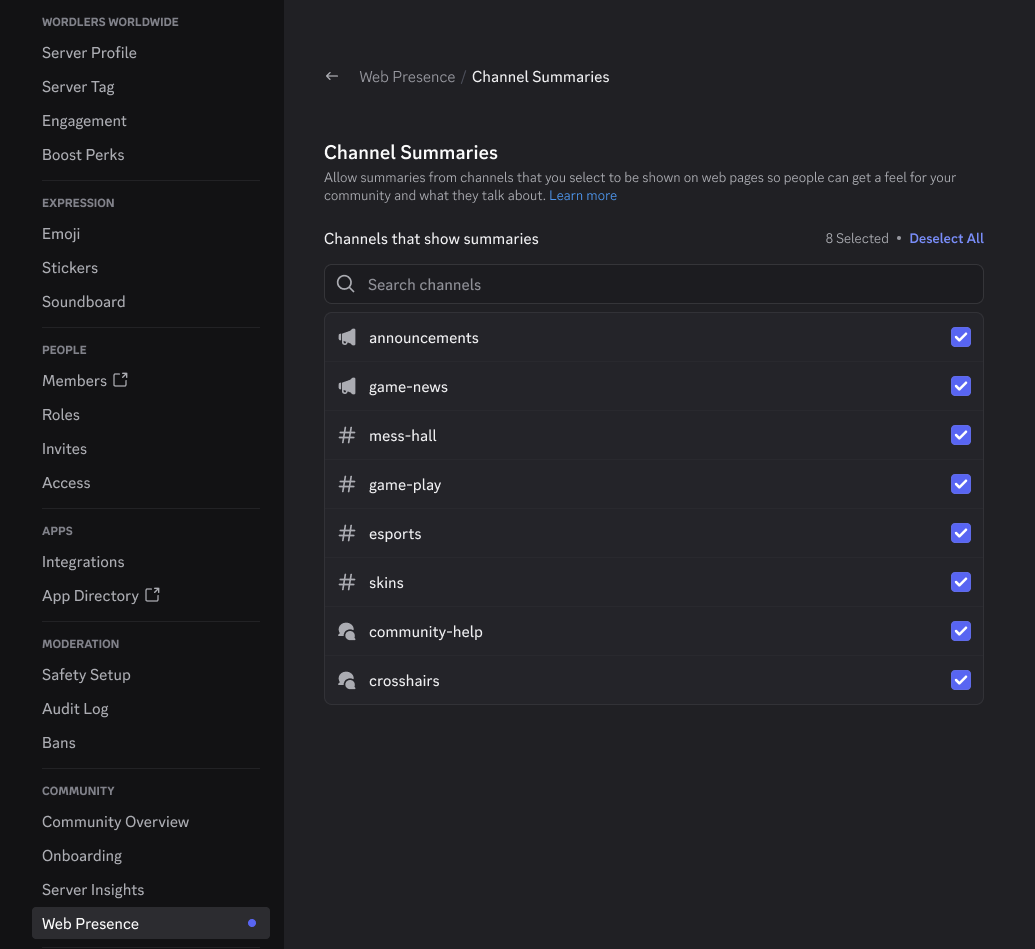Viewport: 1035px width, 949px height.
Task: Click the forum icon for community-help
Action: [347, 631]
